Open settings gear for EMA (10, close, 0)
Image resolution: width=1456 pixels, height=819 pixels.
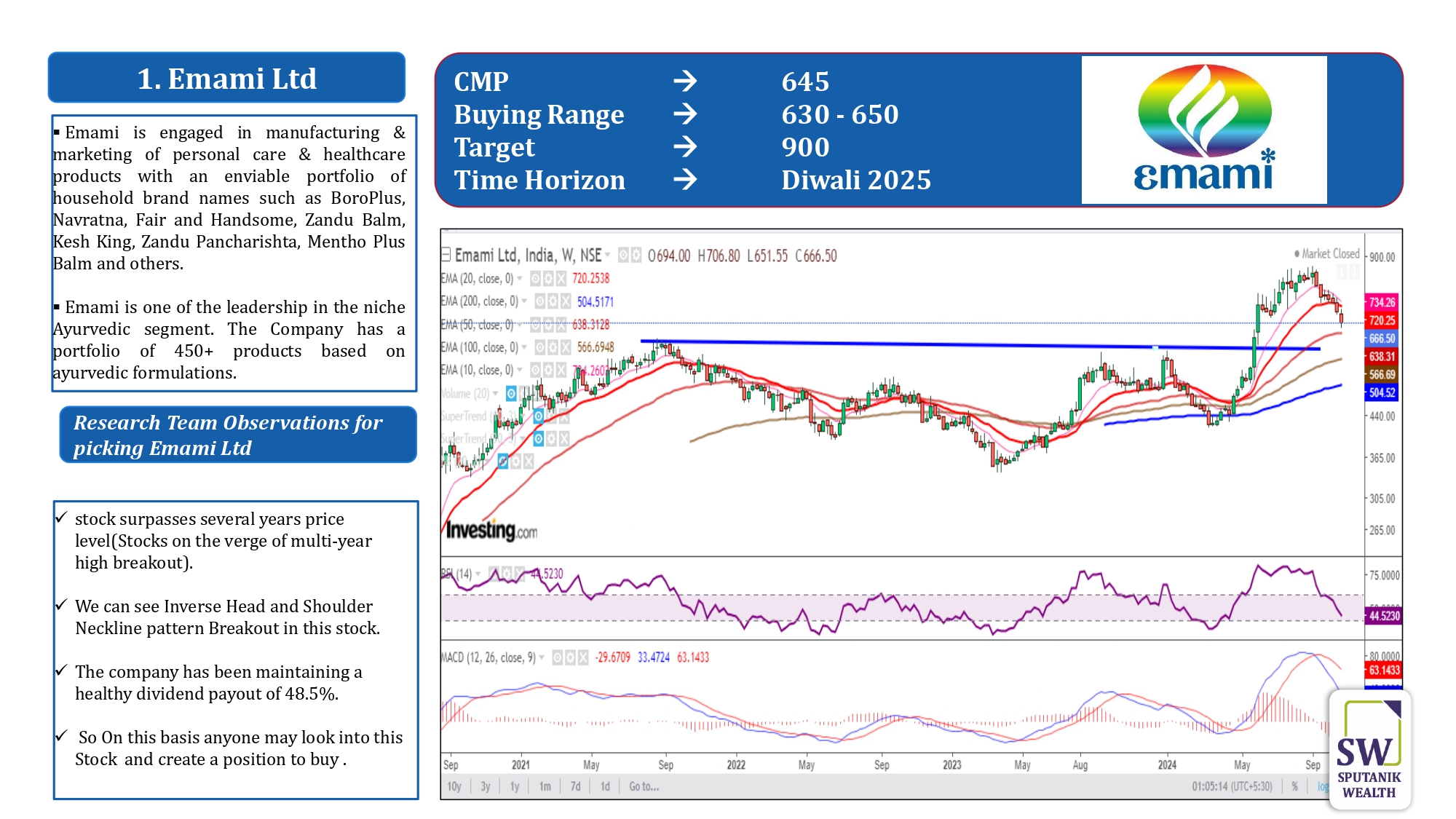tap(547, 371)
